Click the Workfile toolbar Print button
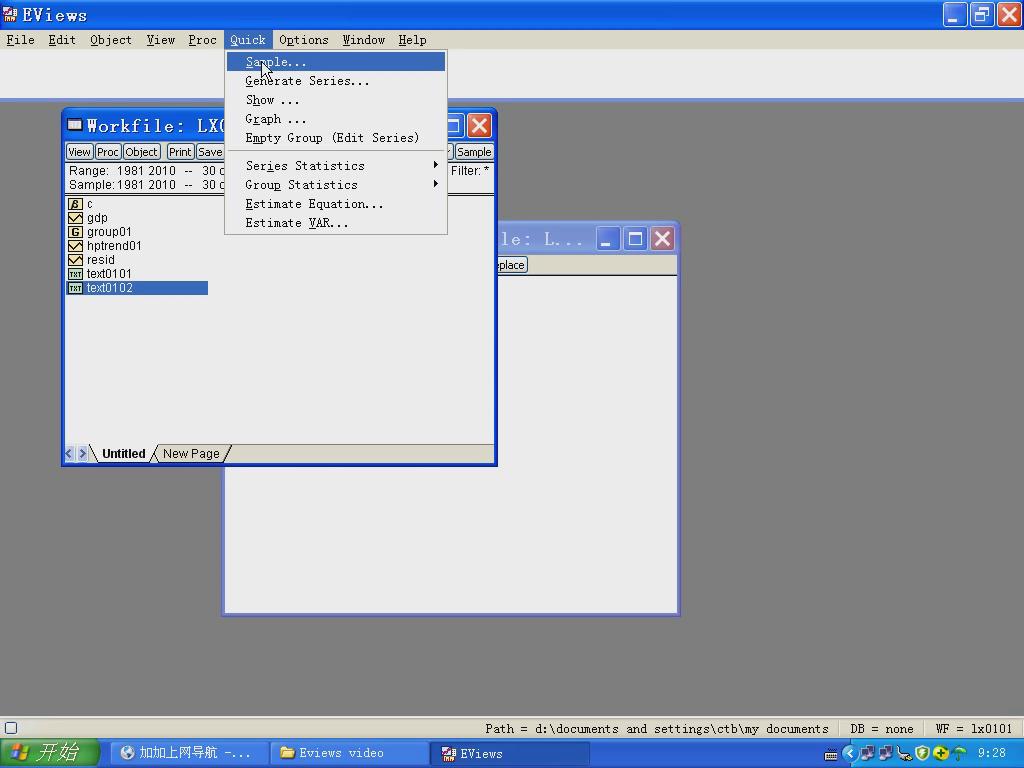 coord(180,152)
